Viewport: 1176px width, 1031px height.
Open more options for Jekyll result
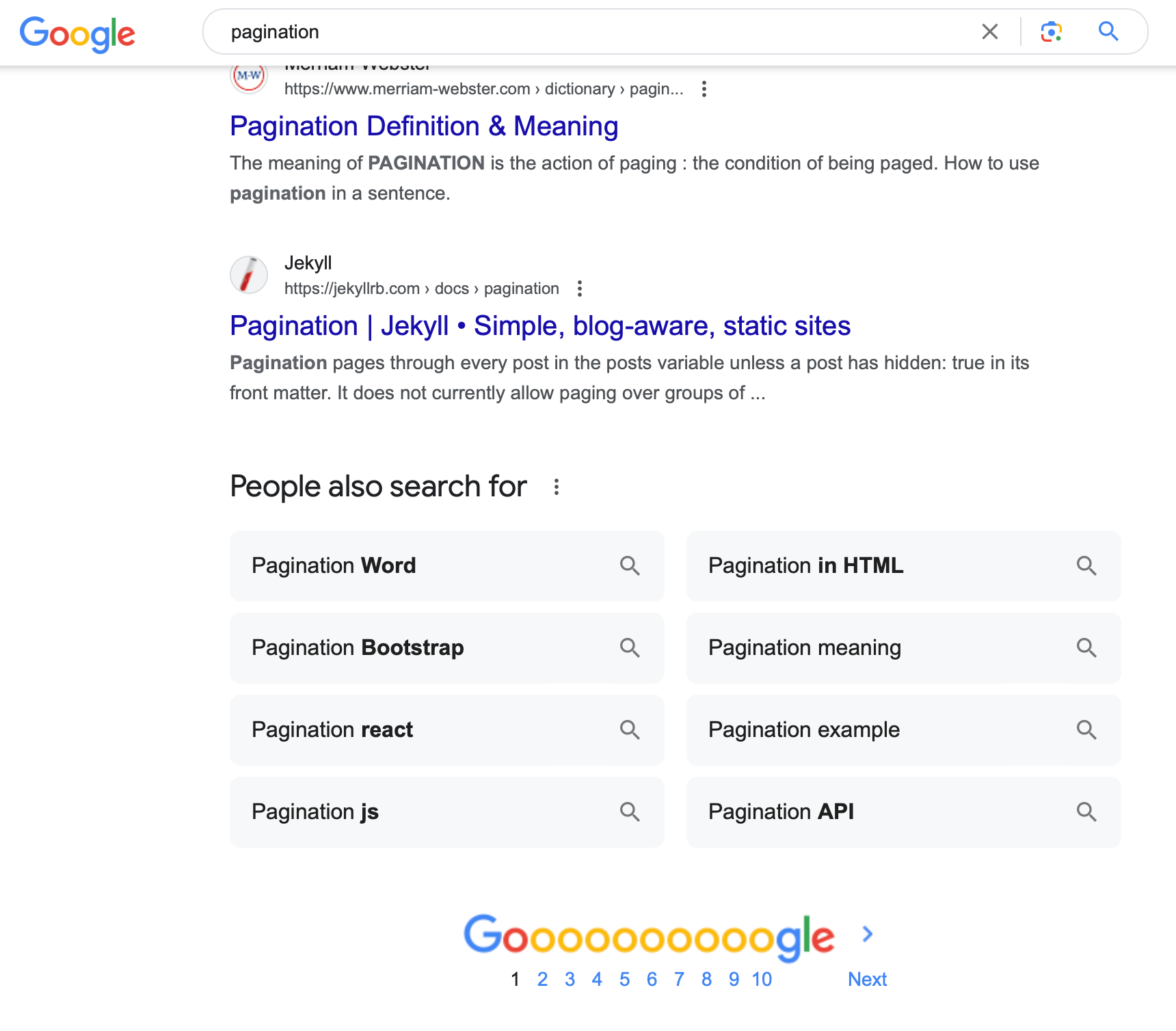coord(580,289)
